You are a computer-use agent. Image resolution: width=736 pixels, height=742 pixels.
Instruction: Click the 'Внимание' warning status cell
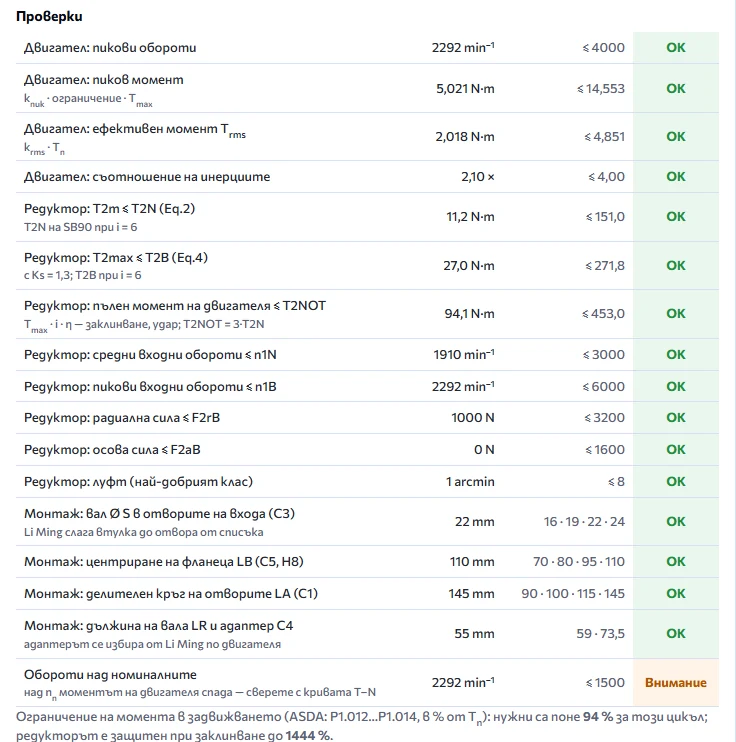pyautogui.click(x=675, y=682)
